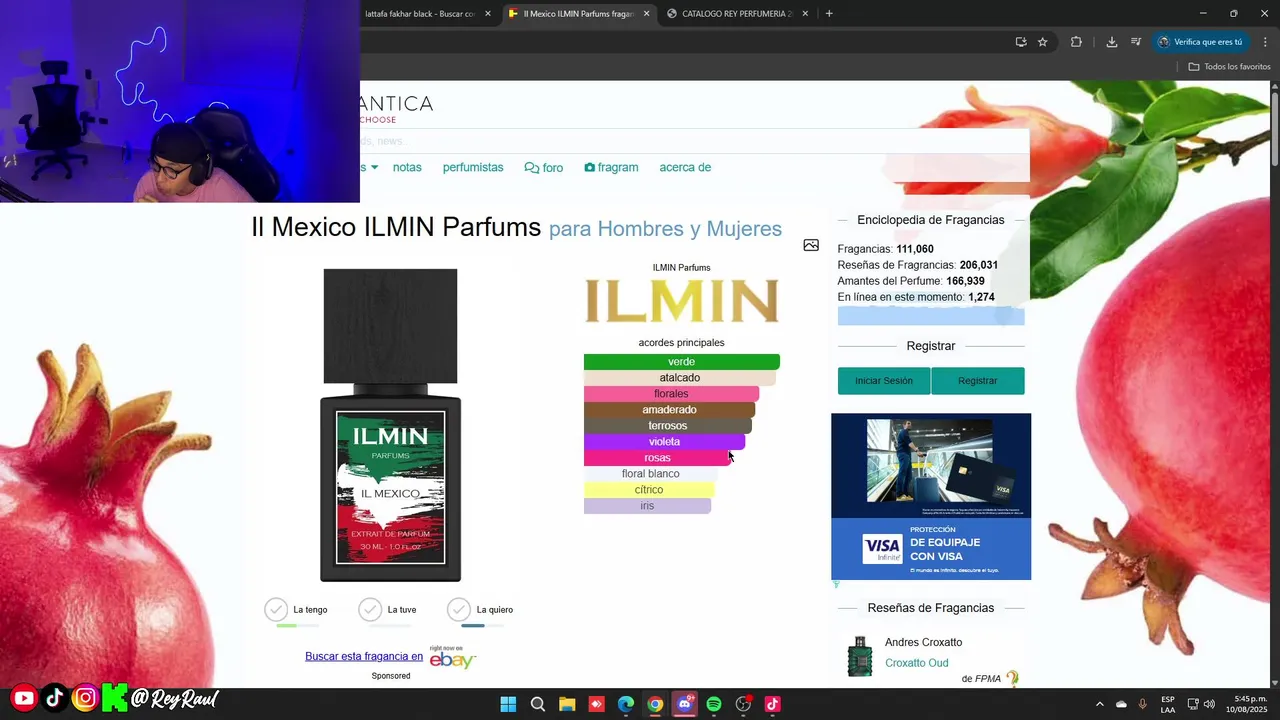Focus the Fragrantica search field
Screen dimensions: 1280x720
pos(694,141)
